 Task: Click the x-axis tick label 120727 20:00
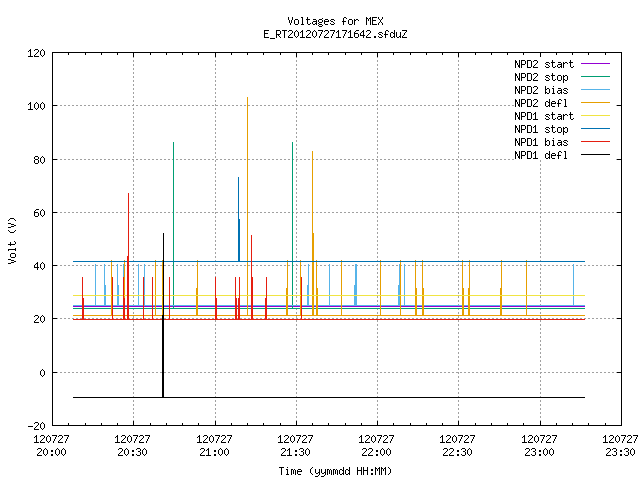[51, 446]
